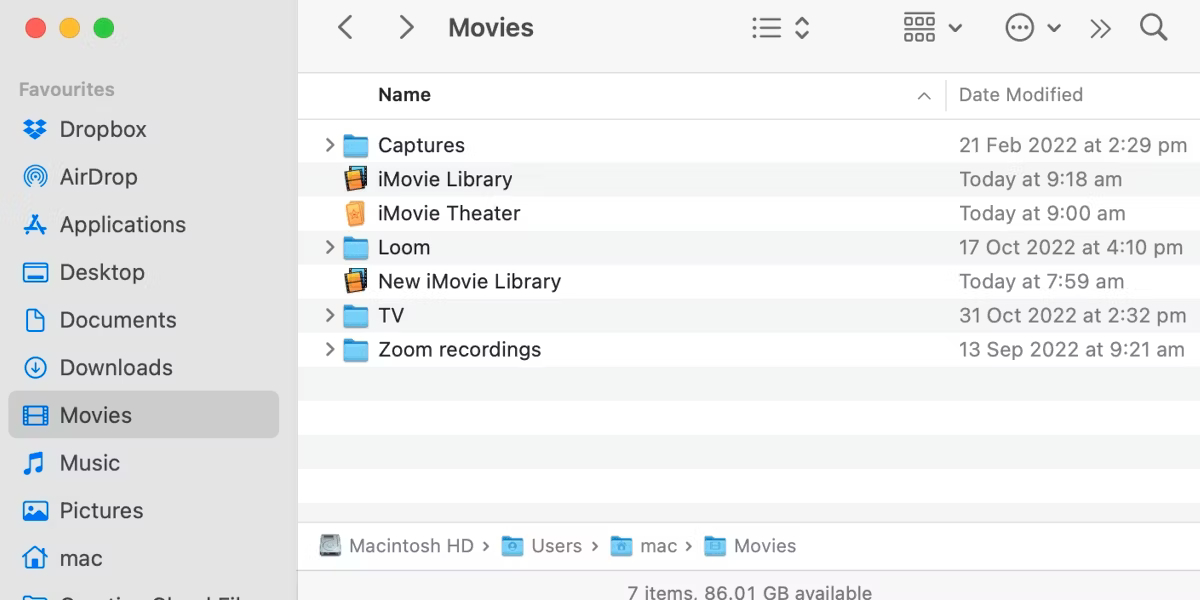Open the ellipsis action menu
The height and width of the screenshot is (600, 1200).
click(x=1033, y=28)
